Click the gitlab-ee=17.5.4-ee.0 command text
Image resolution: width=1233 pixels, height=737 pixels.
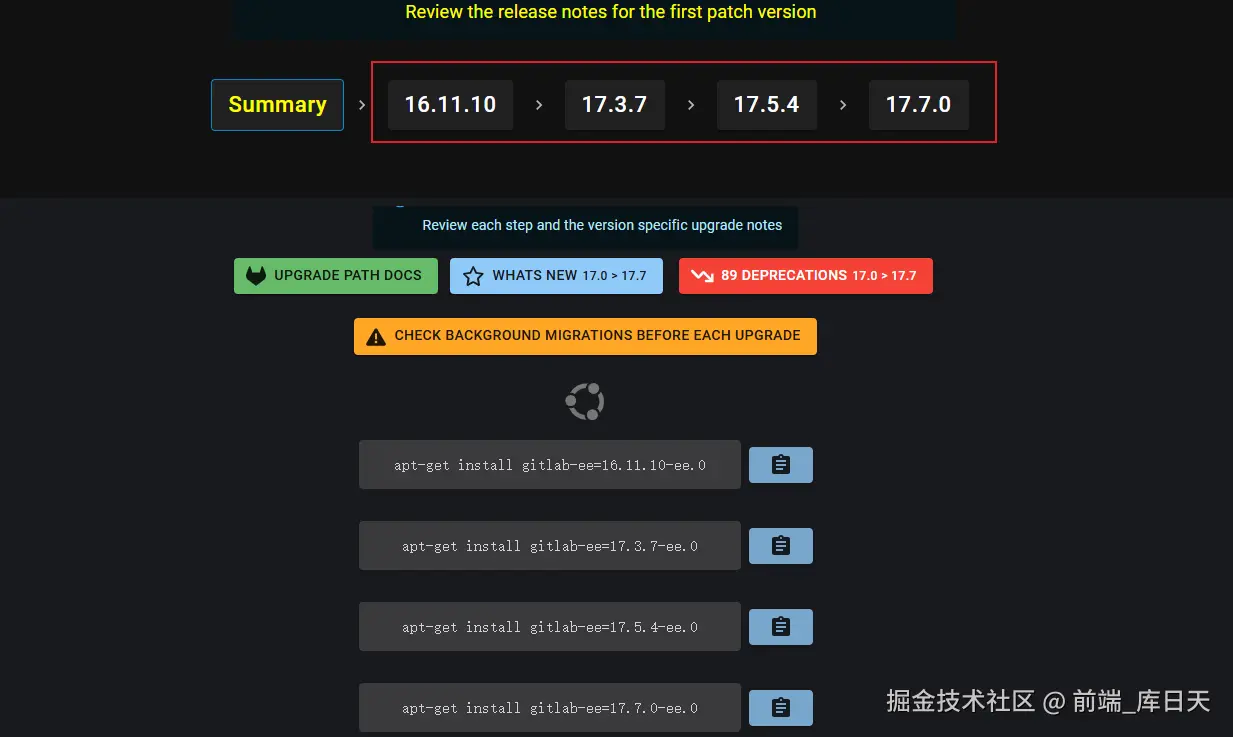pos(550,627)
